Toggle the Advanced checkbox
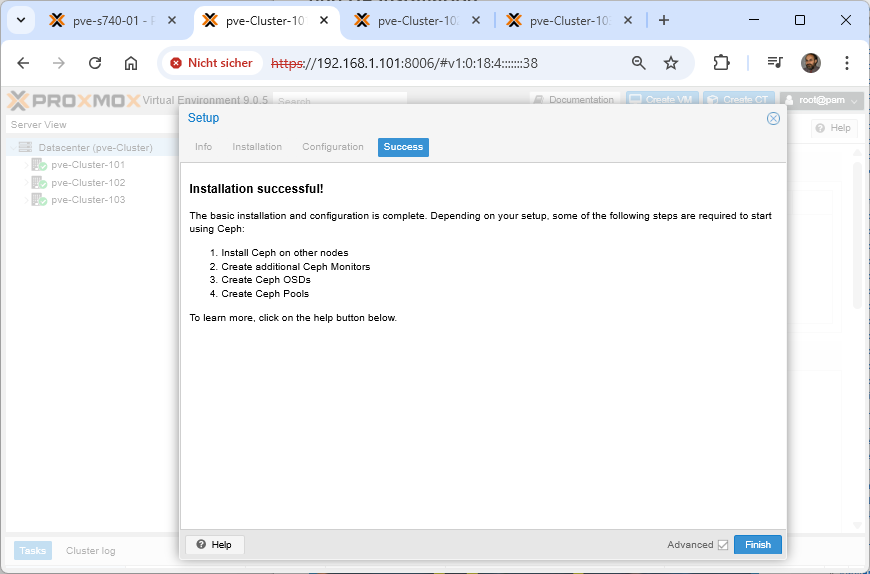Screen dimensions: 870x574 coord(723,545)
